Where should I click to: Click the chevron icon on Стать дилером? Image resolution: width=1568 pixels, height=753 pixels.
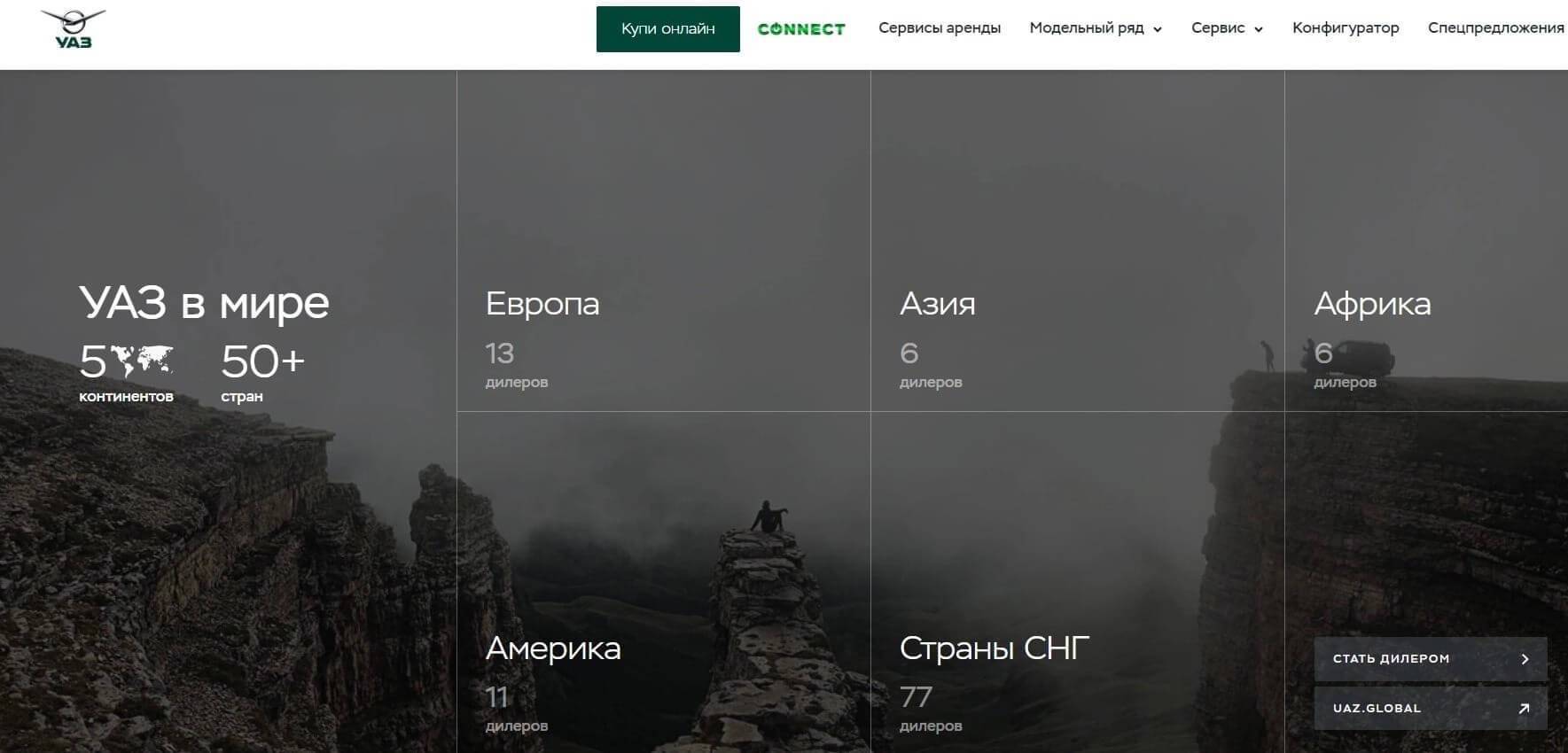coord(1525,658)
